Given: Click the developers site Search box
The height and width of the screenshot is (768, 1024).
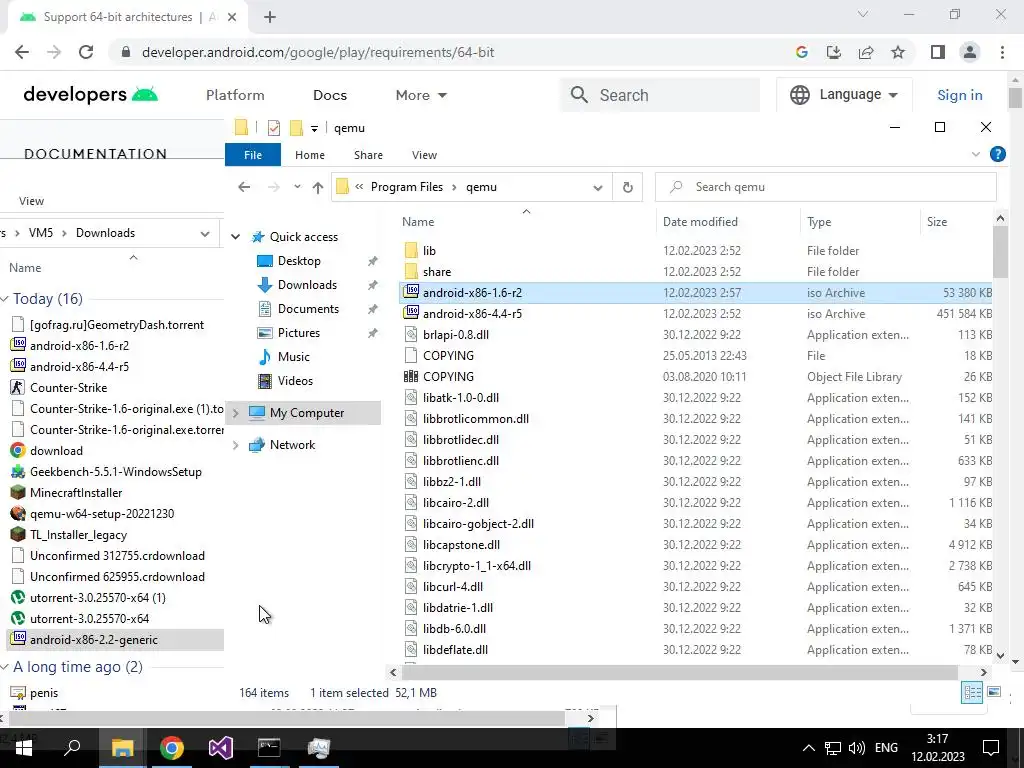Looking at the screenshot, I should 660,95.
